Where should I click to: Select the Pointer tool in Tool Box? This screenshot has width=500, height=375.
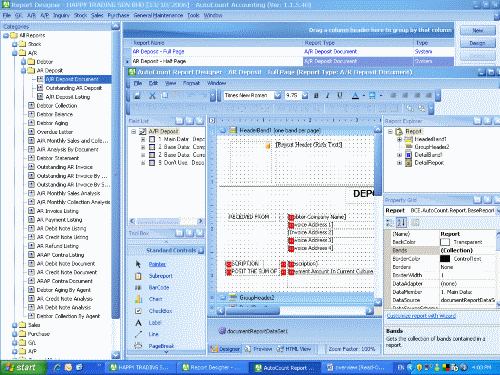click(x=157, y=264)
